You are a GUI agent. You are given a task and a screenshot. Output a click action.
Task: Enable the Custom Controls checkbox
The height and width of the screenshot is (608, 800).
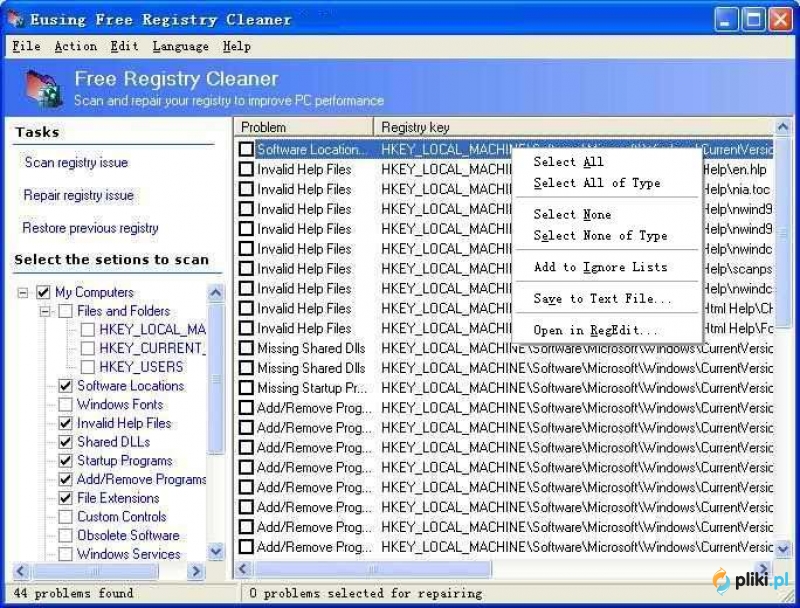click(65, 517)
